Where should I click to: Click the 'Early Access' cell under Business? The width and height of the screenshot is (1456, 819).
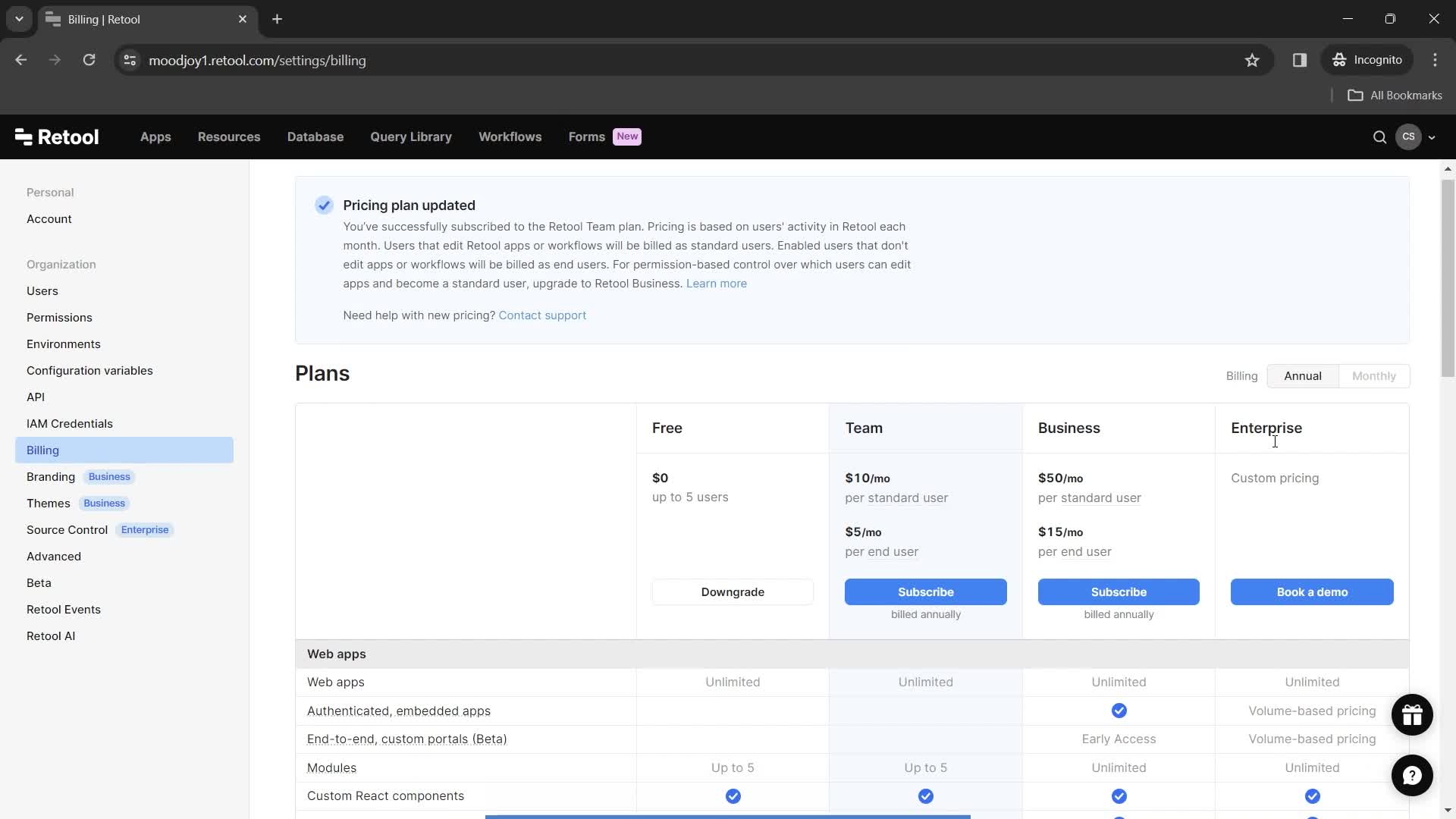coord(1119,739)
